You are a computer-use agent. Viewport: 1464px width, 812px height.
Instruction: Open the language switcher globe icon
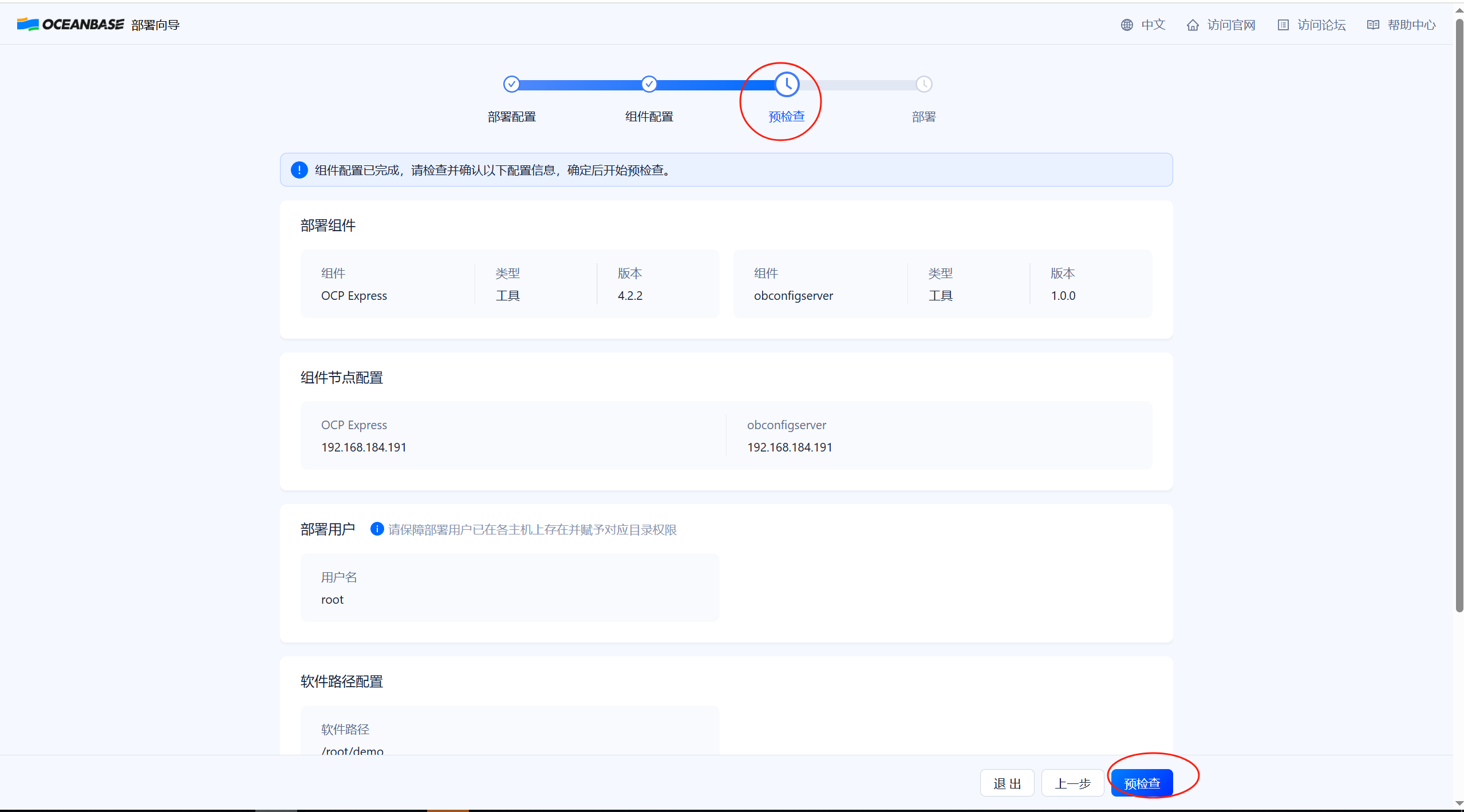(x=1126, y=25)
